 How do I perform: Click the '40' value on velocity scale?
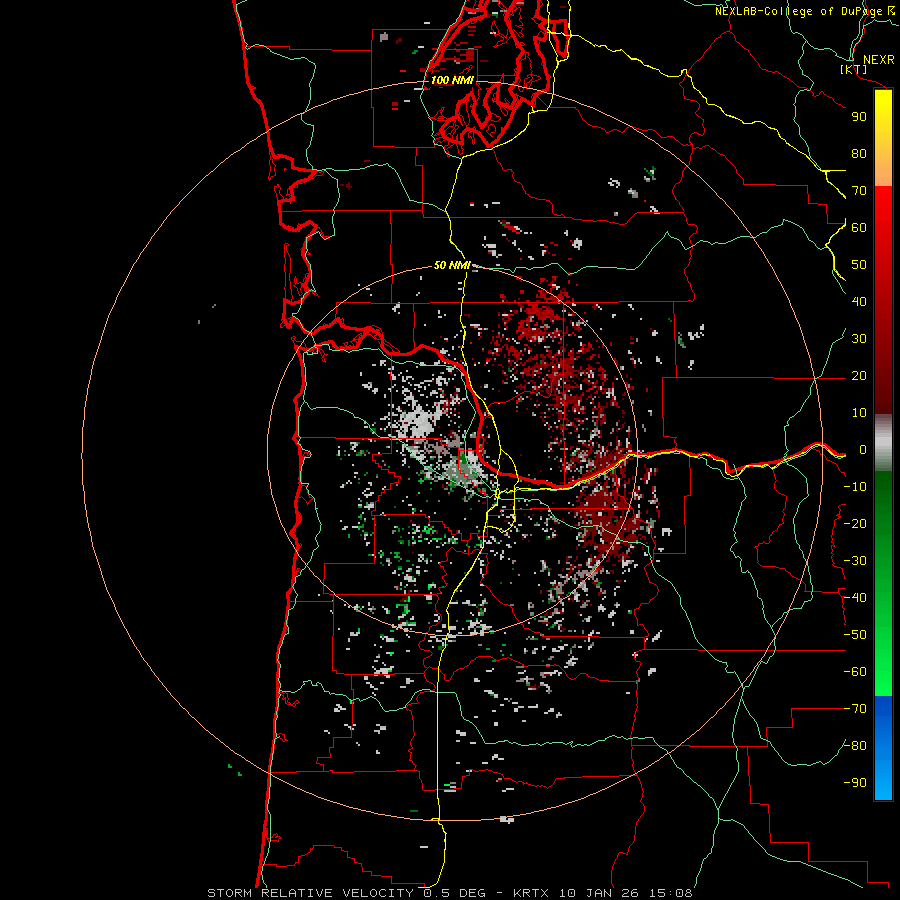click(859, 302)
